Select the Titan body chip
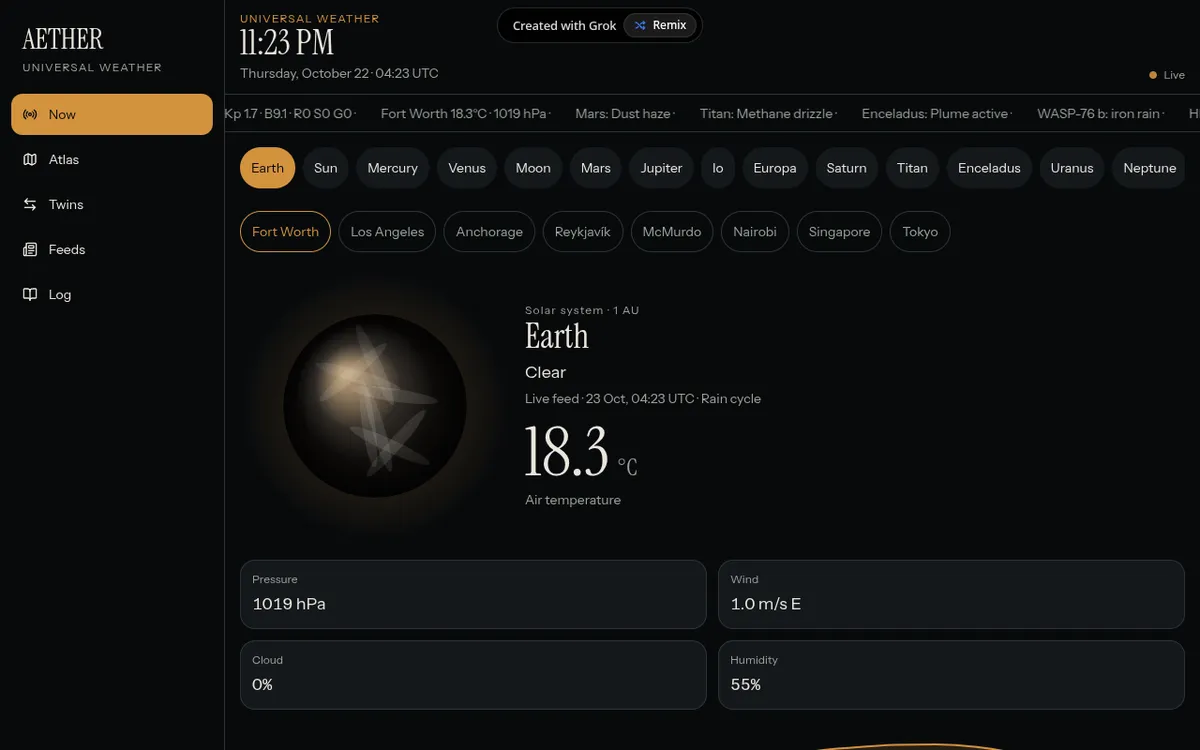The height and width of the screenshot is (750, 1200). click(912, 168)
